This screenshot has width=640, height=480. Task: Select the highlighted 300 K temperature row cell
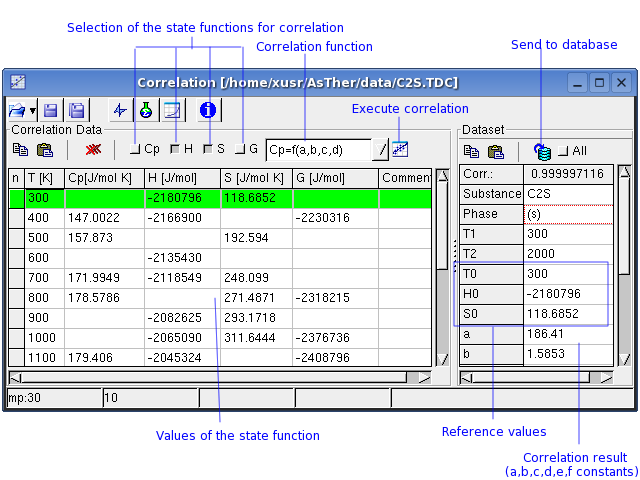click(44, 198)
